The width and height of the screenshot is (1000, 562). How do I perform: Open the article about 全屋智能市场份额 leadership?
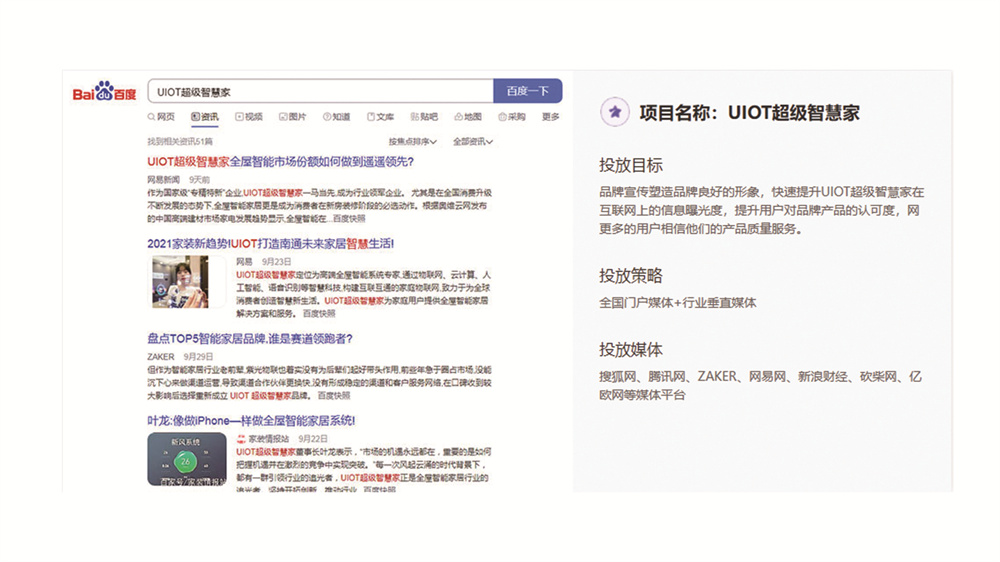click(x=280, y=161)
